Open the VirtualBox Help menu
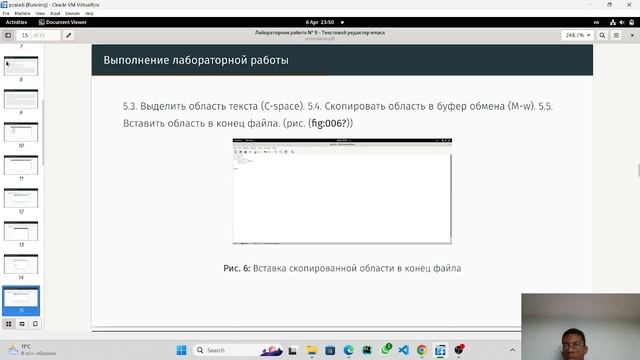640x360 pixels. pyautogui.click(x=89, y=13)
